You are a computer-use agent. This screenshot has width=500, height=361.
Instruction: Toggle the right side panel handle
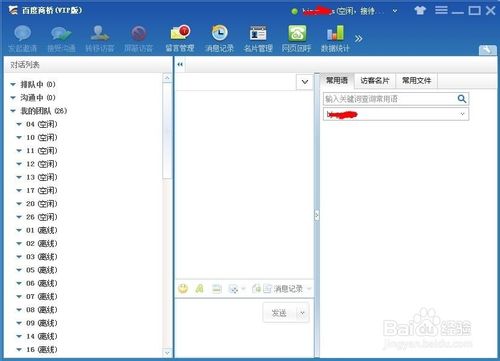click(x=317, y=215)
